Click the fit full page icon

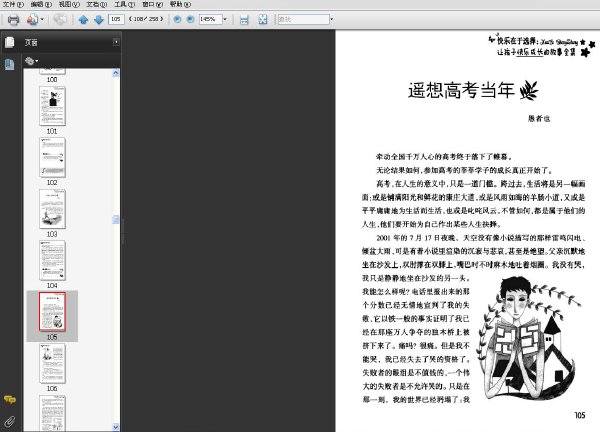(263, 20)
